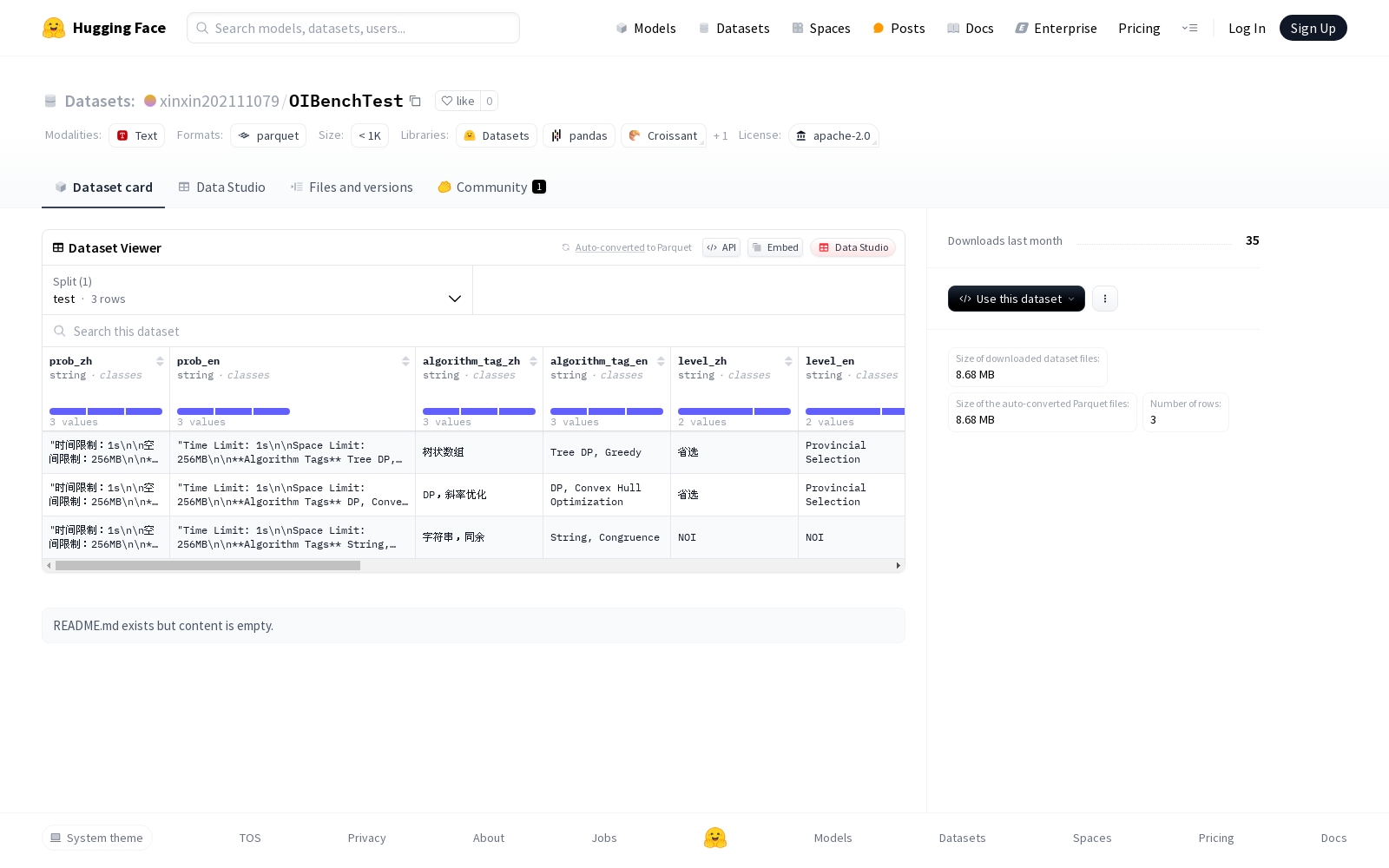This screenshot has height=868, width=1389.
Task: Focus the Search this dataset field
Action: [x=473, y=331]
